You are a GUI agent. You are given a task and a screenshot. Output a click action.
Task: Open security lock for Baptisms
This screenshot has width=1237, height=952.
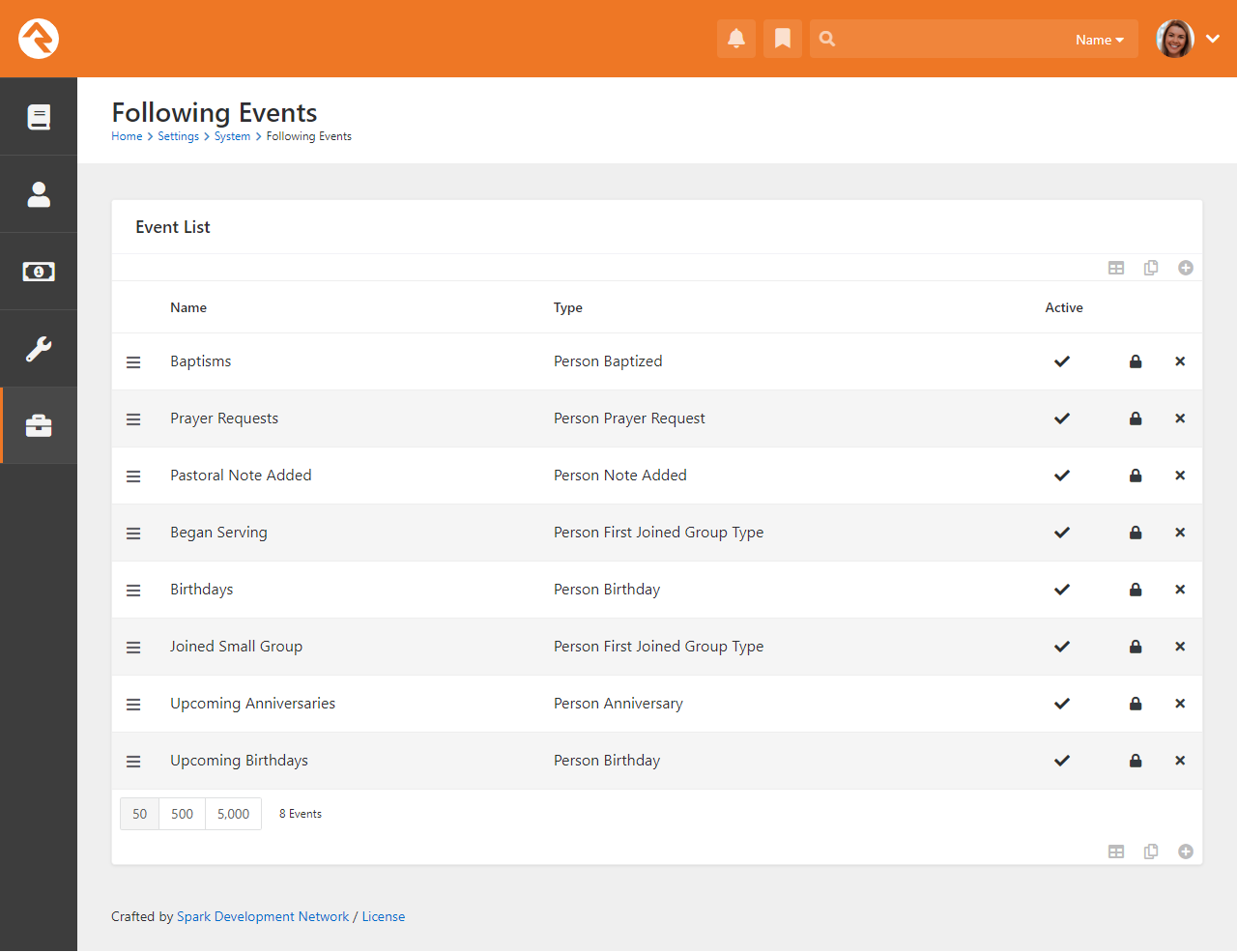[x=1136, y=361]
